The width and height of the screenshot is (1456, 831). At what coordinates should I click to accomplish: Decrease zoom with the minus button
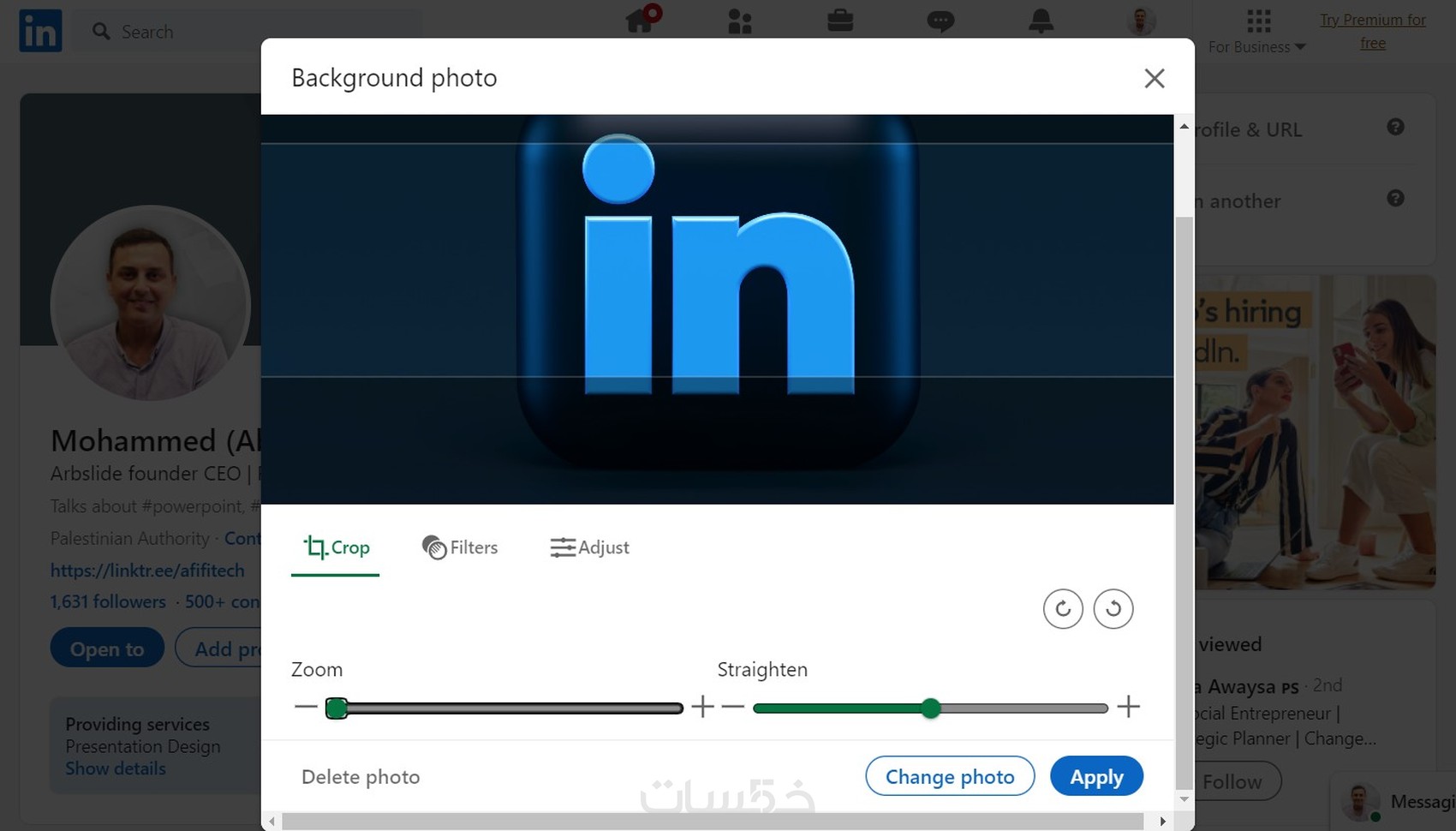point(306,707)
